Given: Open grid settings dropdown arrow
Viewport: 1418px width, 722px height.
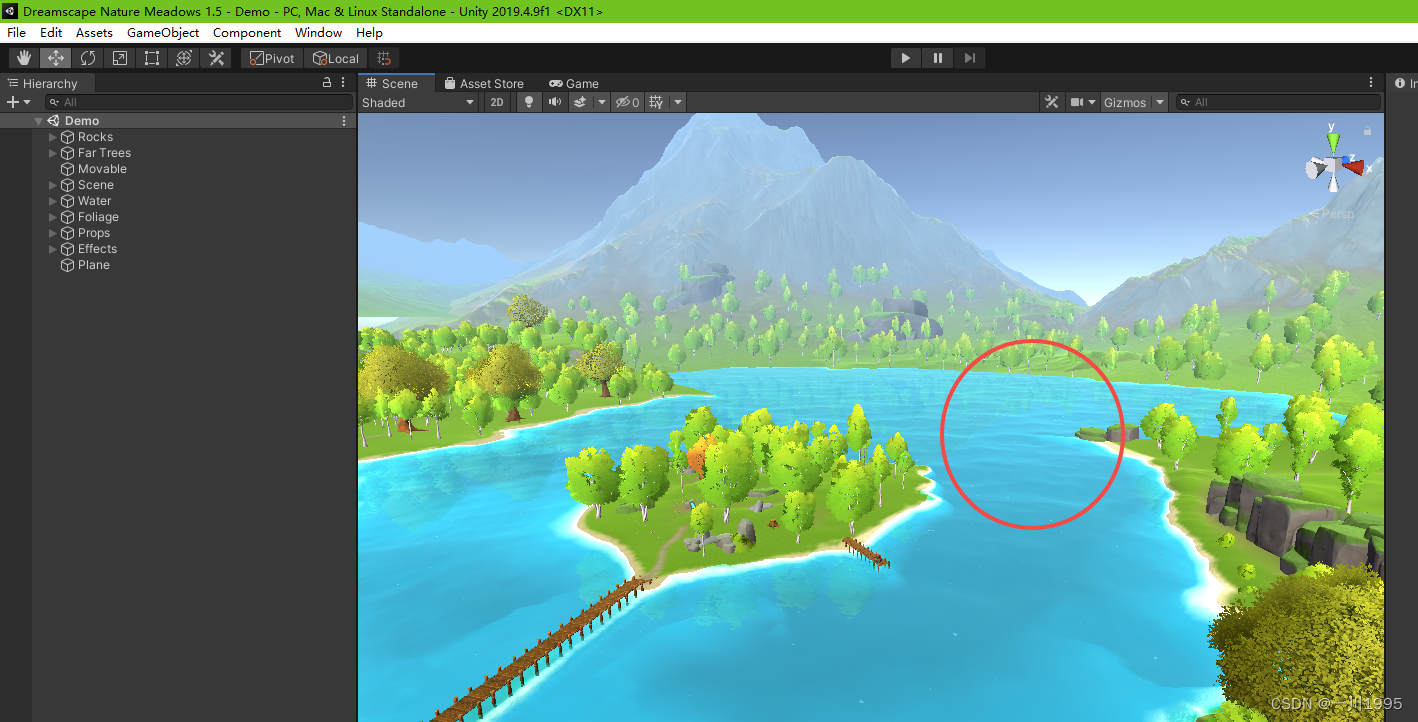Looking at the screenshot, I should click(678, 102).
